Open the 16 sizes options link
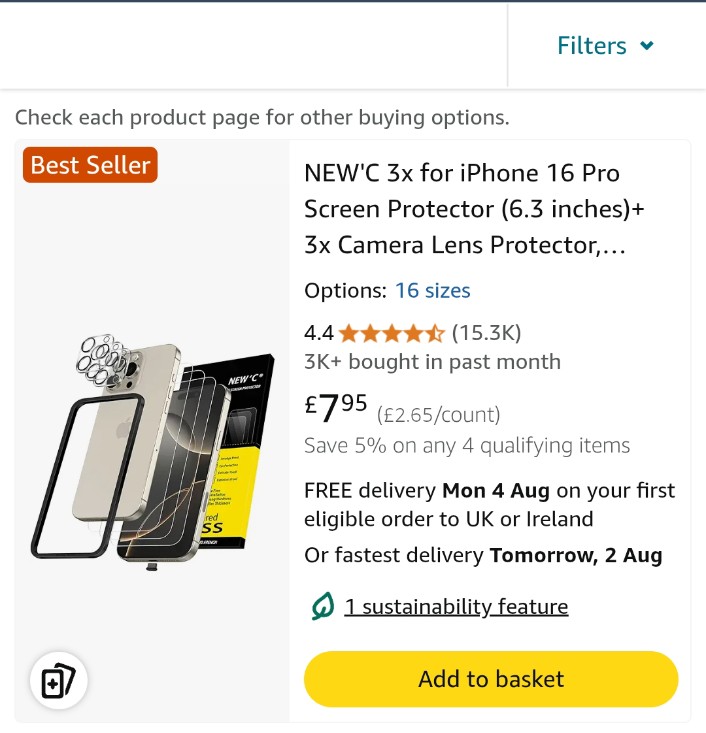Screen dimensions: 706x733 click(432, 290)
